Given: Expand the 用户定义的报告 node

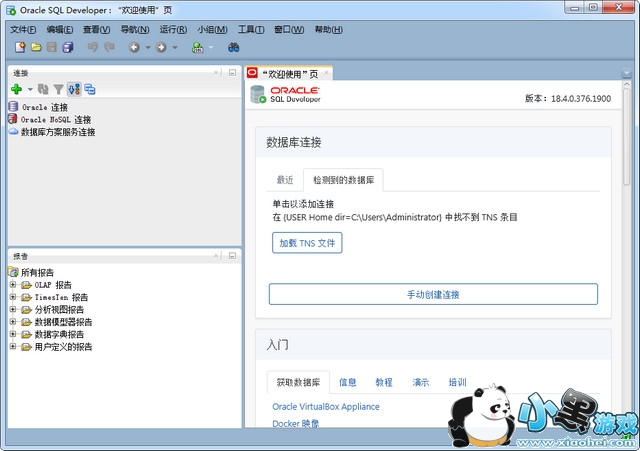Looking at the screenshot, I should [13, 346].
